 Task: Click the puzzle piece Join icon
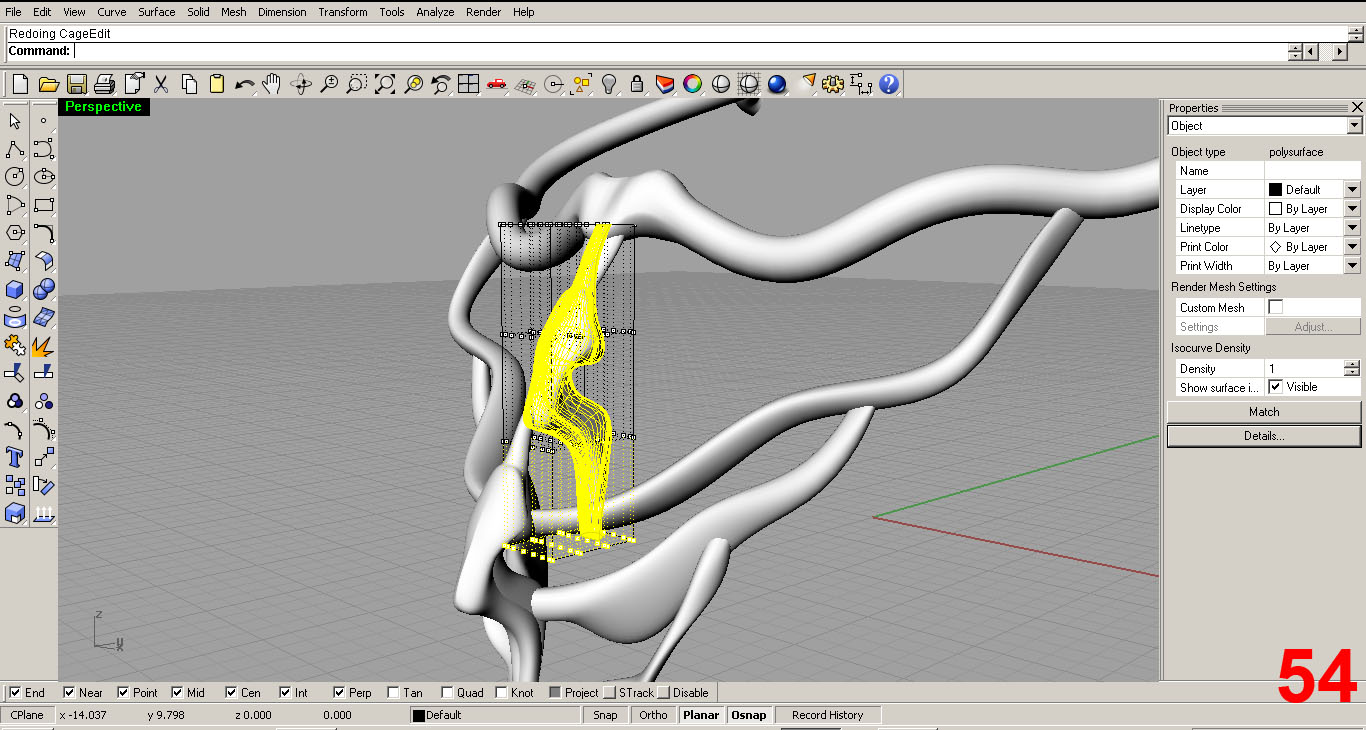[15, 345]
